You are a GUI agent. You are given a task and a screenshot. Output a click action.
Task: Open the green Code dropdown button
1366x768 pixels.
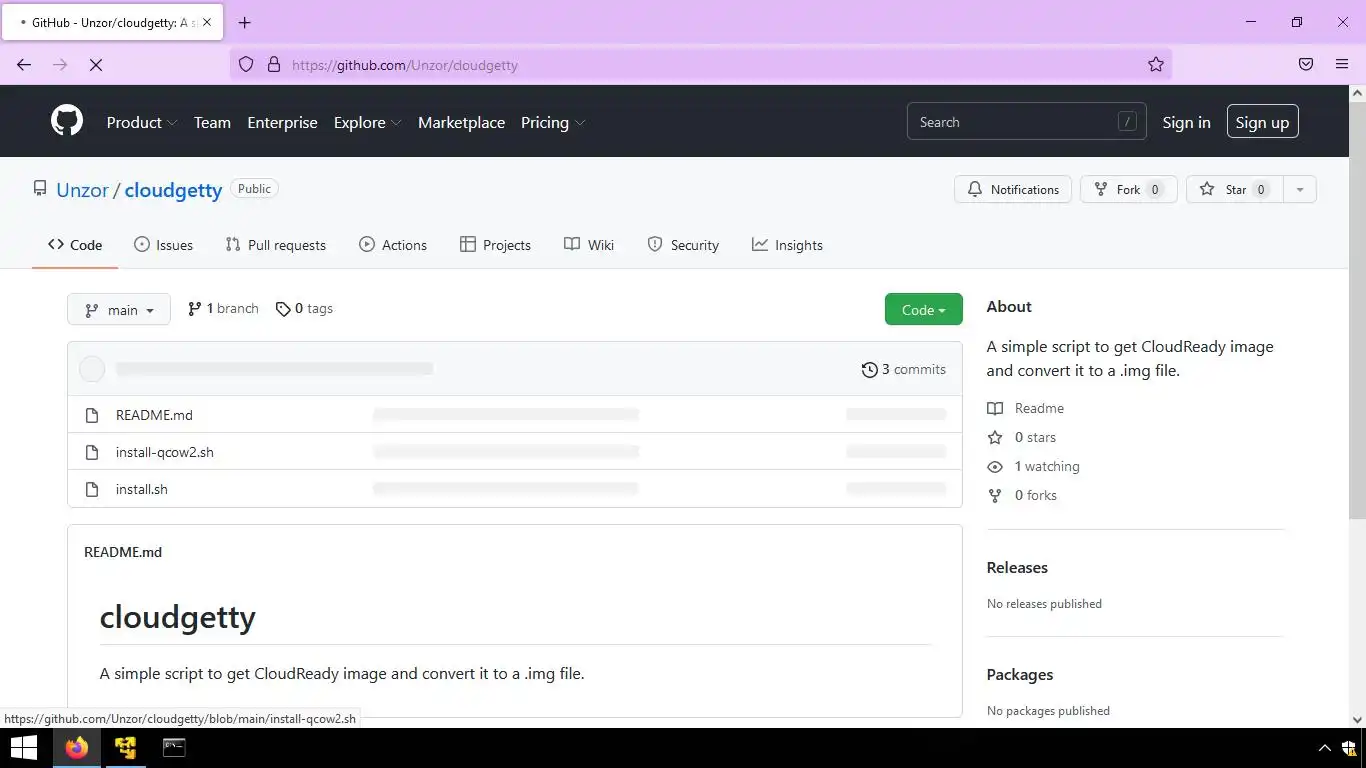(x=924, y=310)
